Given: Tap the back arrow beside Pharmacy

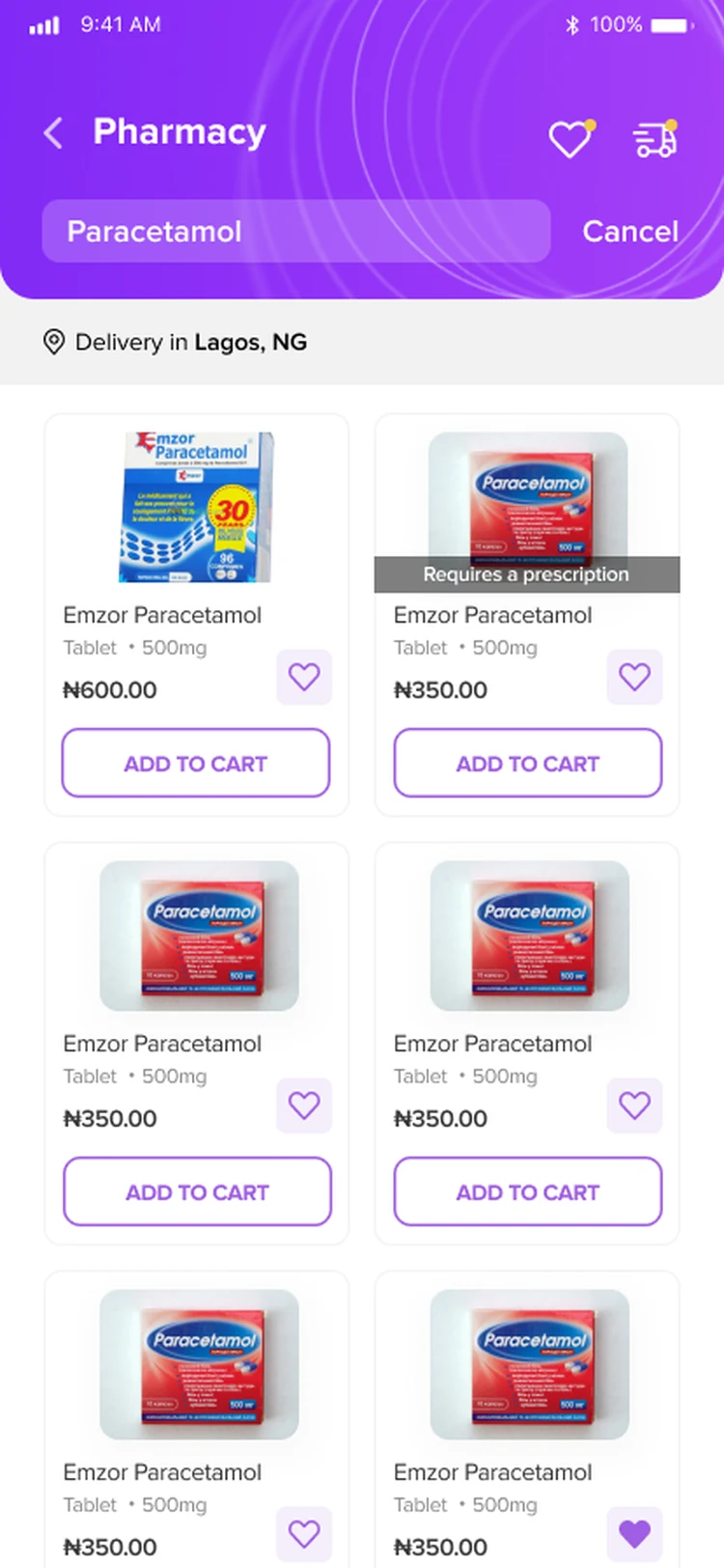Looking at the screenshot, I should click(x=53, y=133).
